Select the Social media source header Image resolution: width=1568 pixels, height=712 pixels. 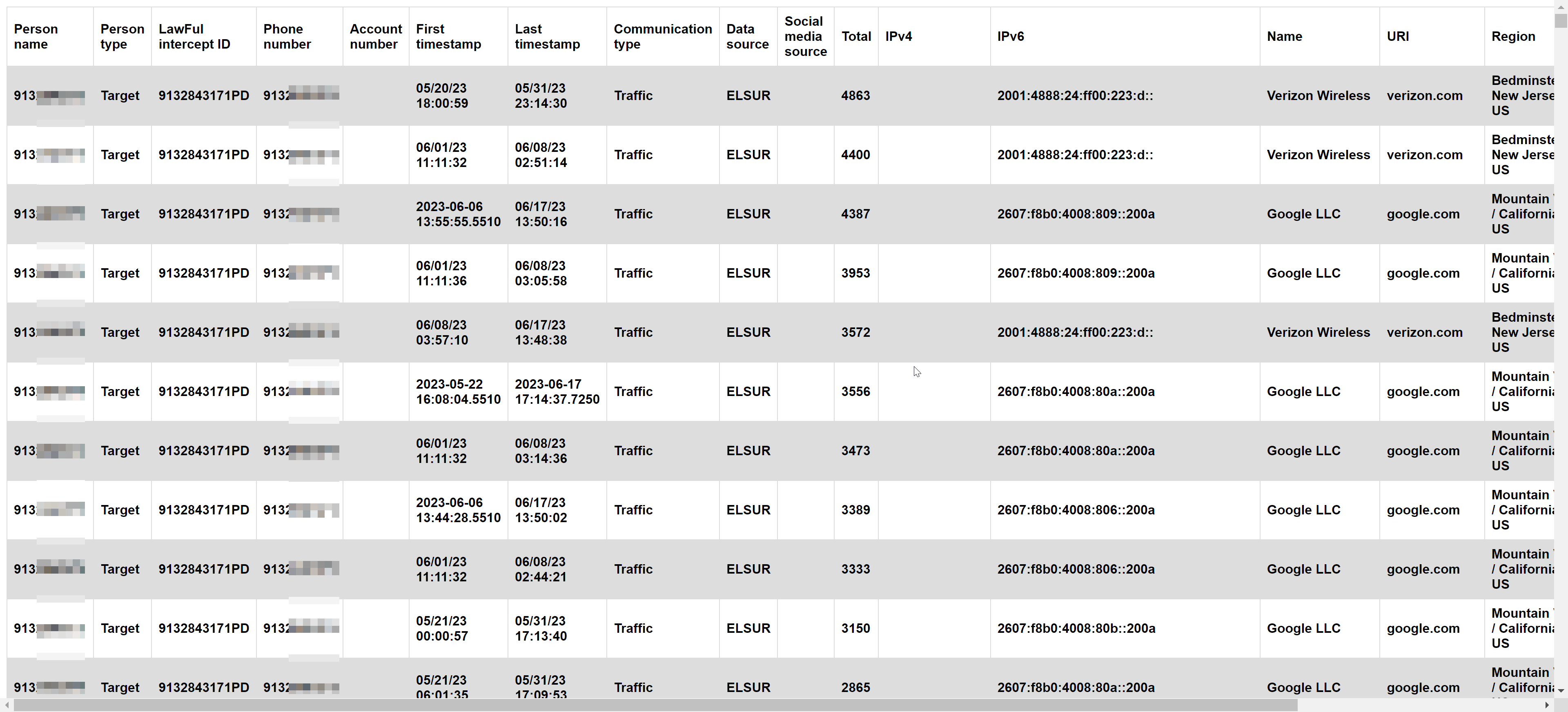[x=805, y=36]
